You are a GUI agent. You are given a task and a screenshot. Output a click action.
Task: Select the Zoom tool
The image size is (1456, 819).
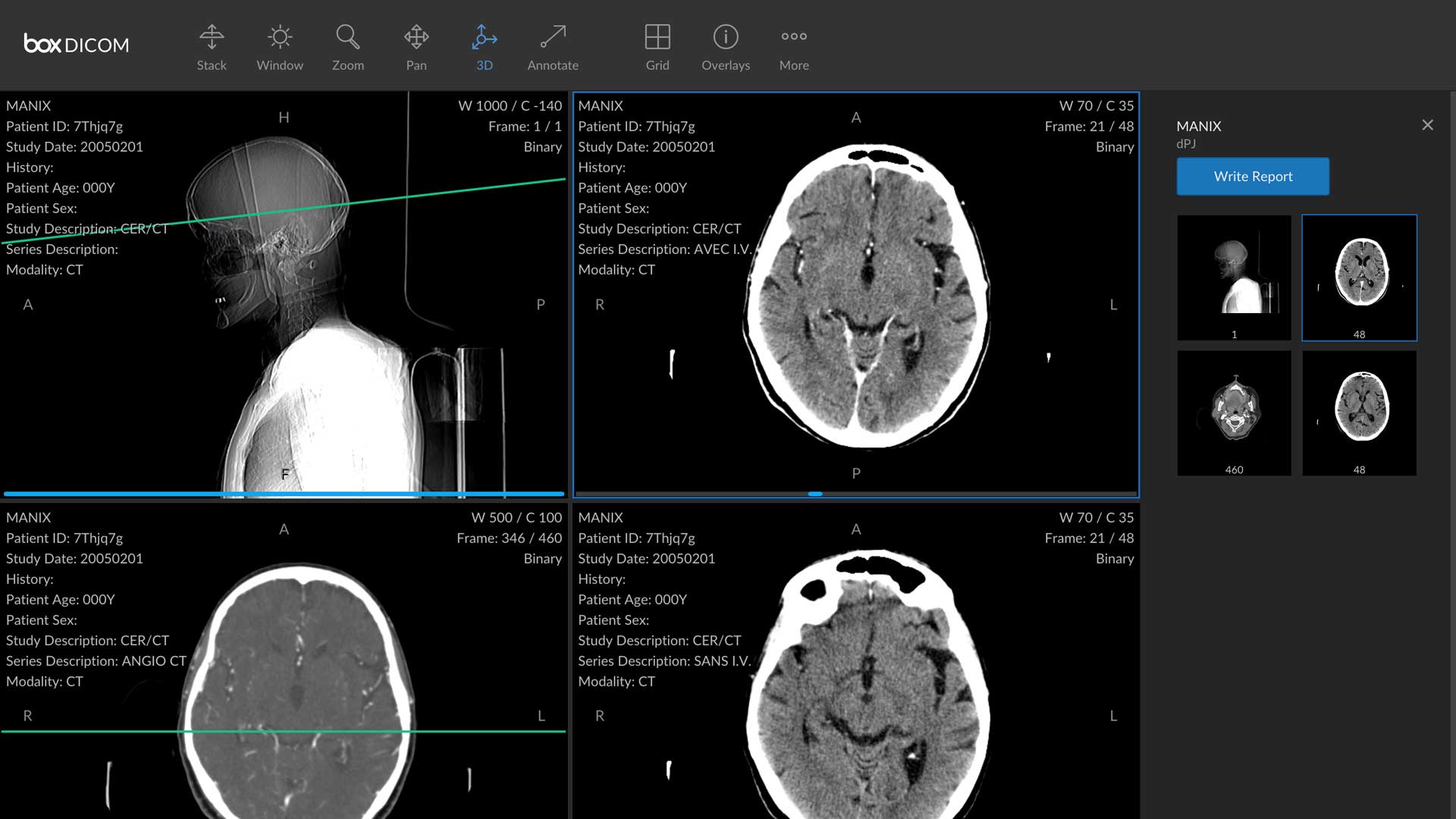(x=348, y=48)
